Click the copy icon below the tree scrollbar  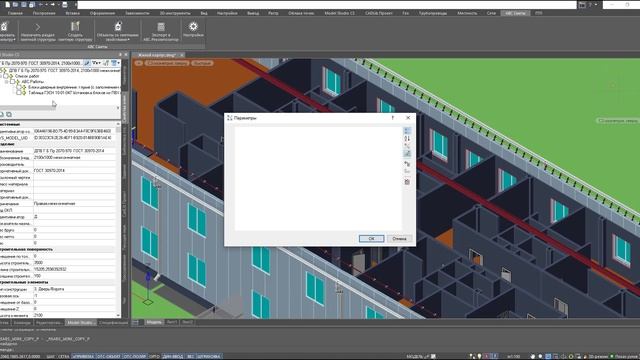pos(9,115)
